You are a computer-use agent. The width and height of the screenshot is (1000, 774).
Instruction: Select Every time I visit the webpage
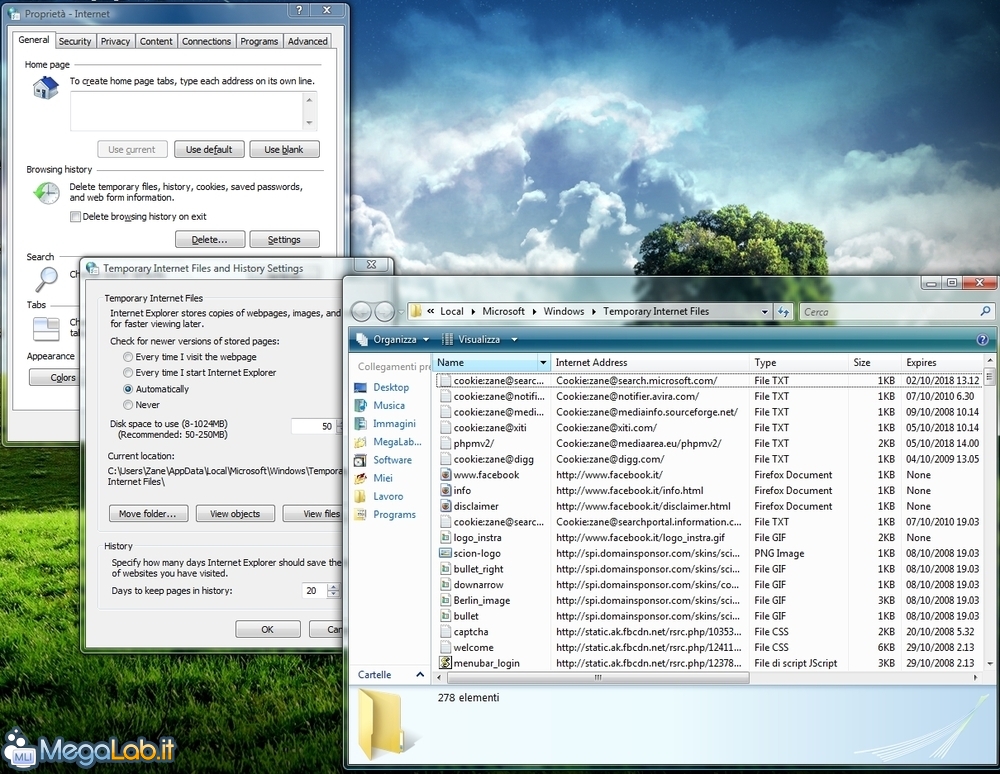[128, 357]
